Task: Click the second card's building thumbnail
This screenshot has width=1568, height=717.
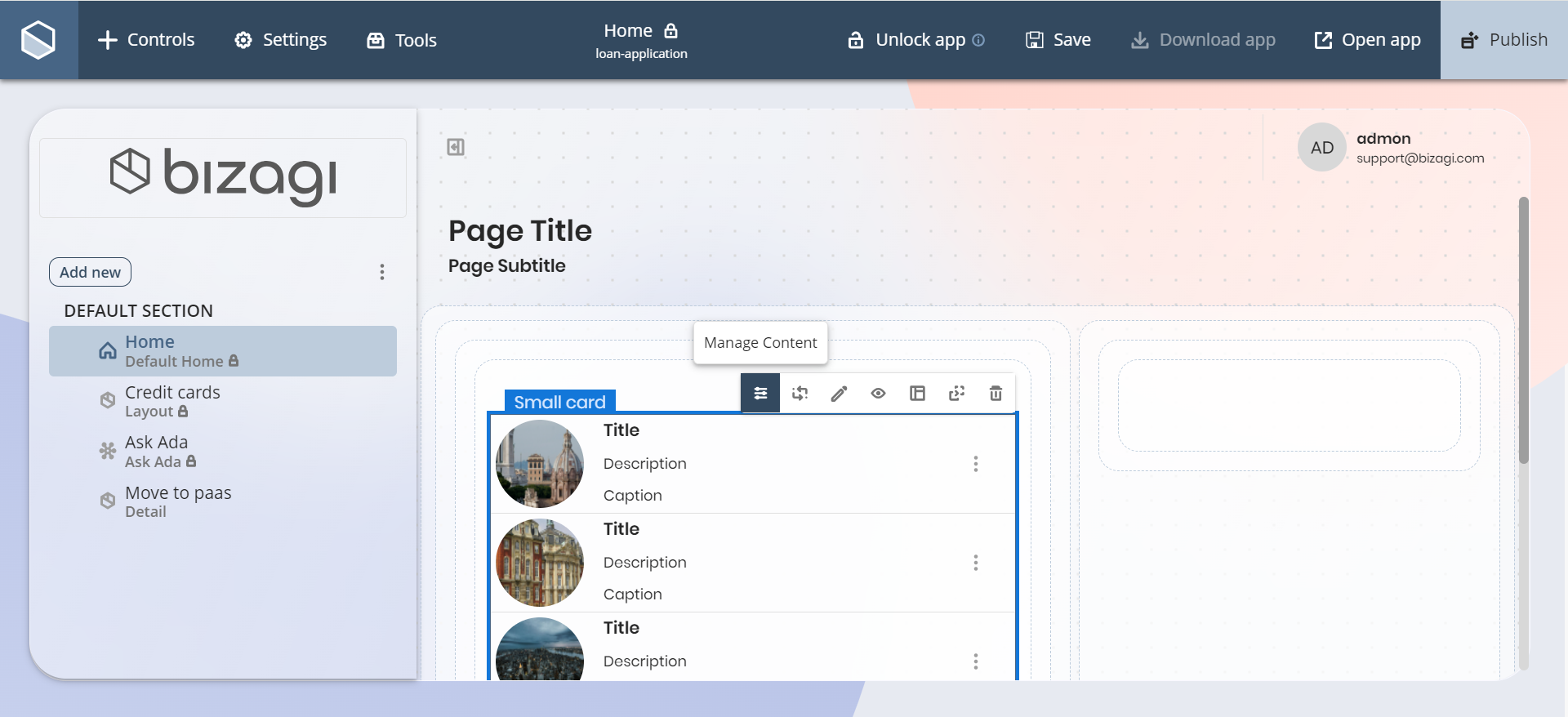Action: 540,563
